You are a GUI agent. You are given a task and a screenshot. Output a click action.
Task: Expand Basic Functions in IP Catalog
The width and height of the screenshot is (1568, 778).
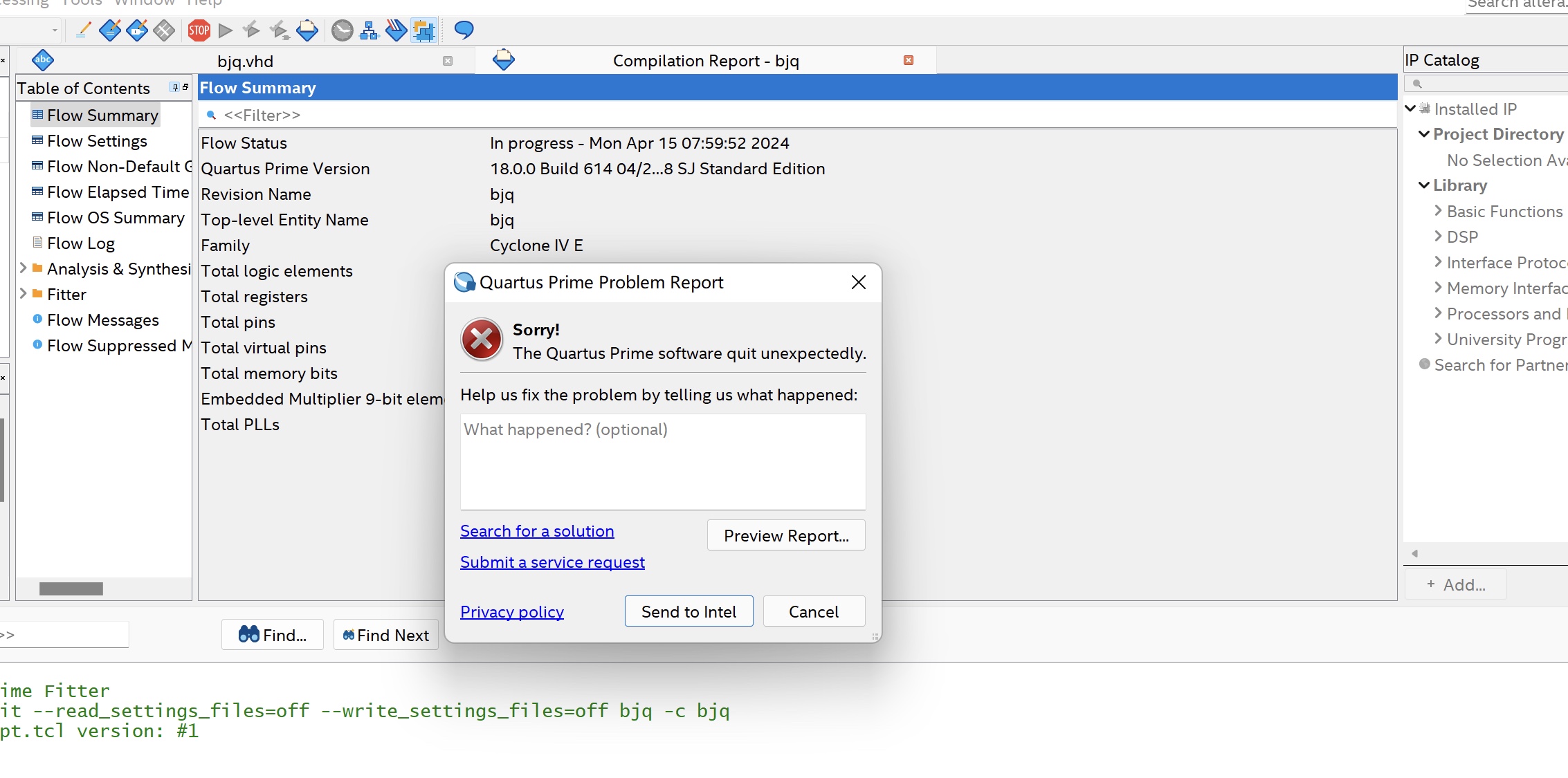click(1438, 211)
